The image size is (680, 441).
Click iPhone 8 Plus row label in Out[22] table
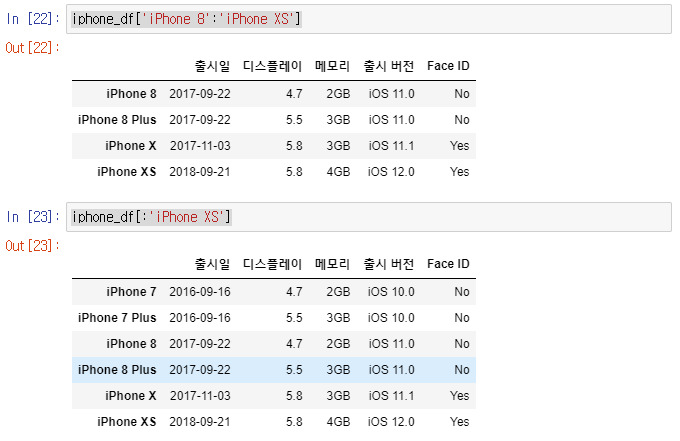coord(117,120)
